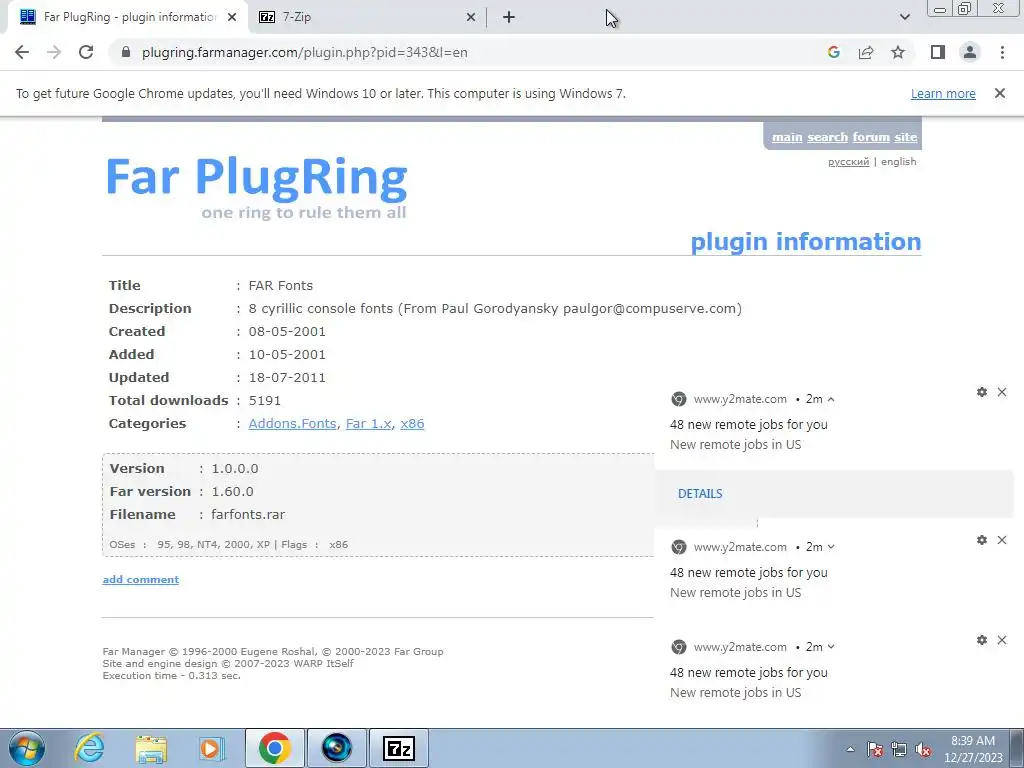The image size is (1024, 768).
Task: Collapse the first y2mate notification chevron
Action: tap(831, 399)
